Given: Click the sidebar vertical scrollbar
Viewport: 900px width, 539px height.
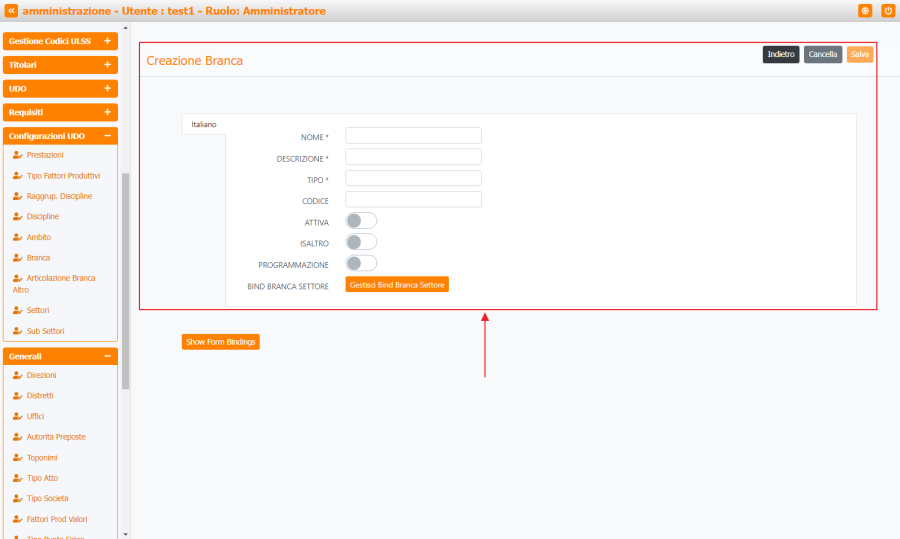Looking at the screenshot, I should pyautogui.click(x=125, y=280).
